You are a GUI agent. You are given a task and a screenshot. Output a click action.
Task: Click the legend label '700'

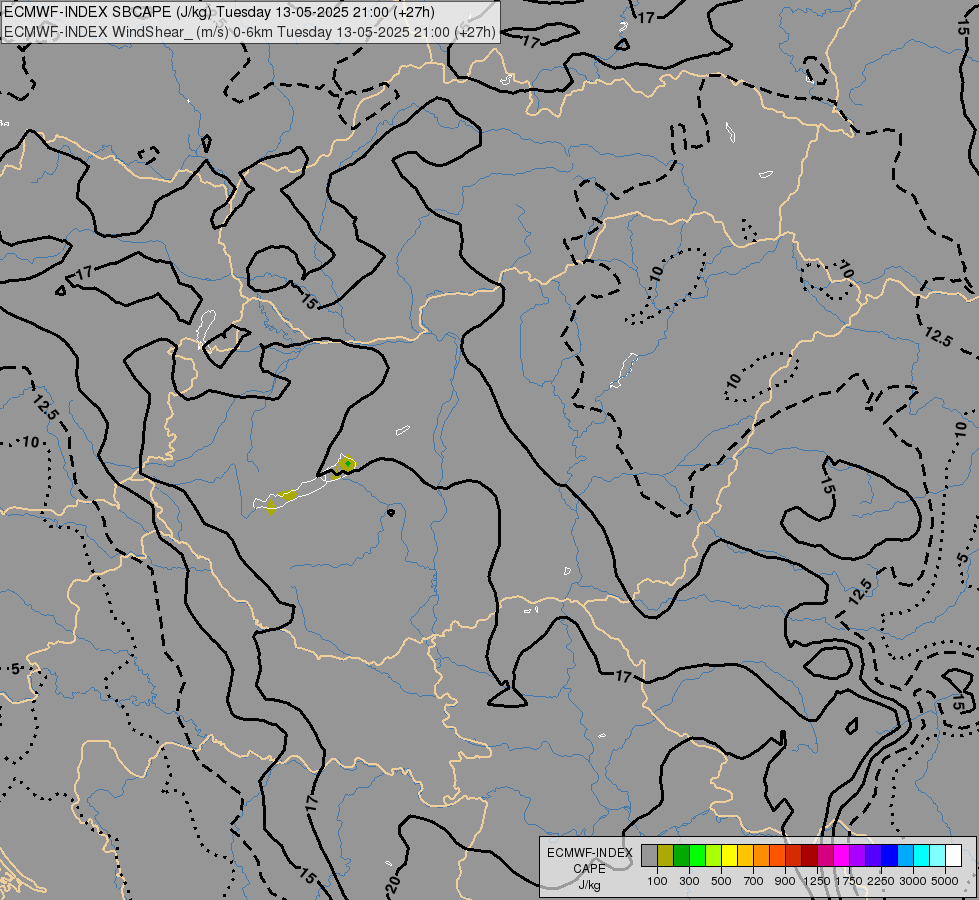(754, 881)
